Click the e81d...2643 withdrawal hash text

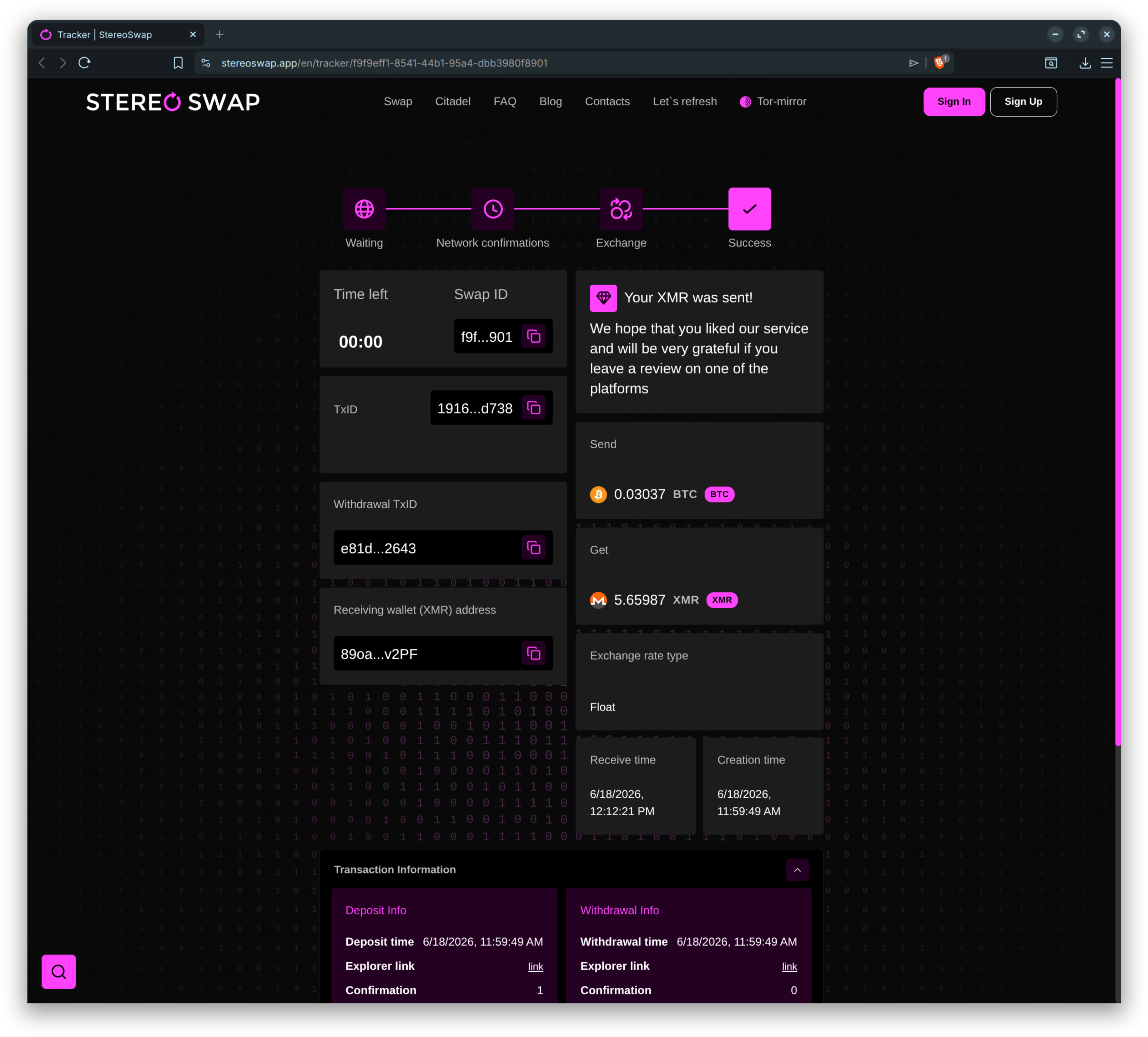378,549
